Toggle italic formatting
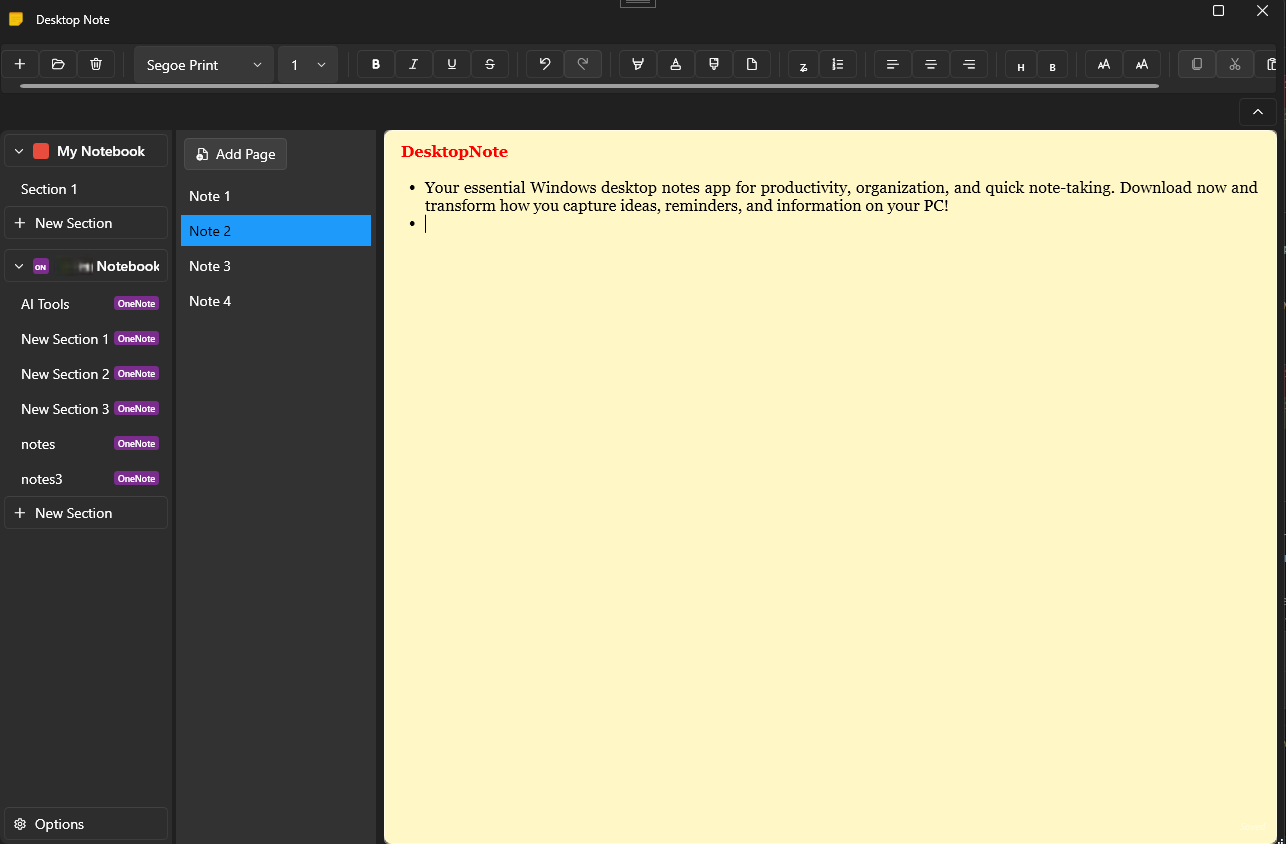Screen dimensions: 1286x844 [x=414, y=64]
